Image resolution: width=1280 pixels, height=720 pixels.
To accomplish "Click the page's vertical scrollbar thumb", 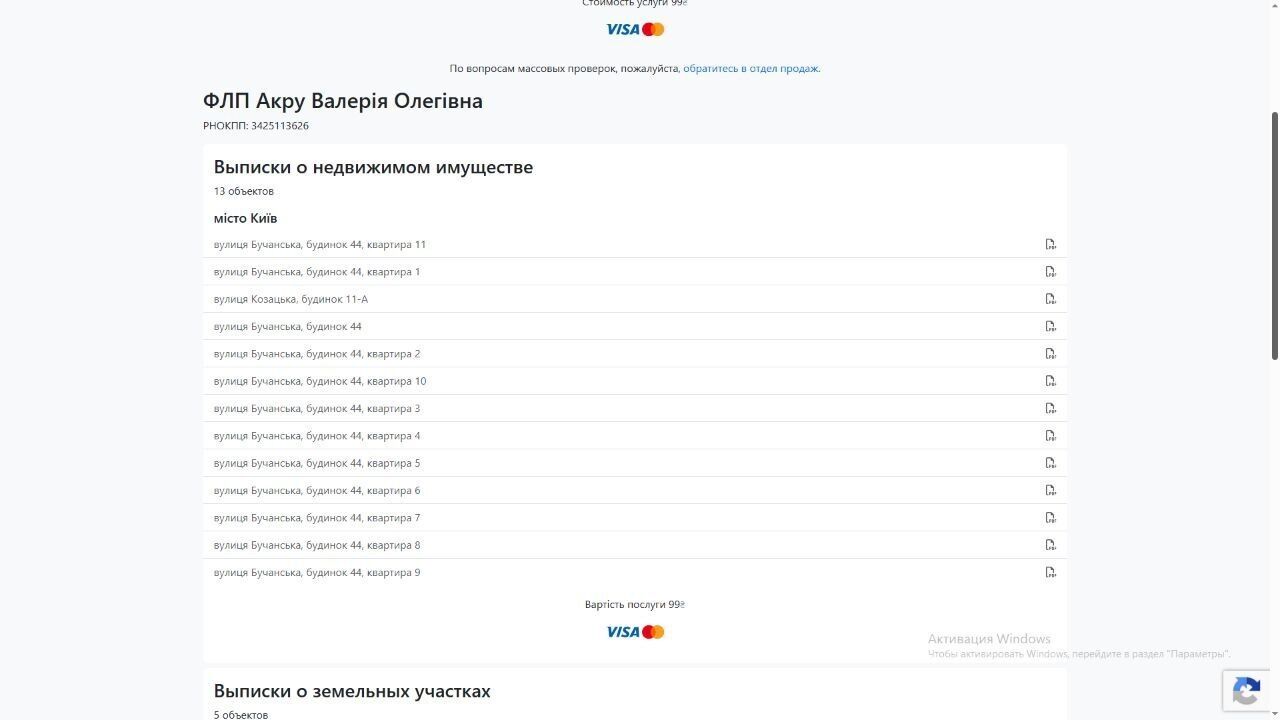I will click(1275, 235).
